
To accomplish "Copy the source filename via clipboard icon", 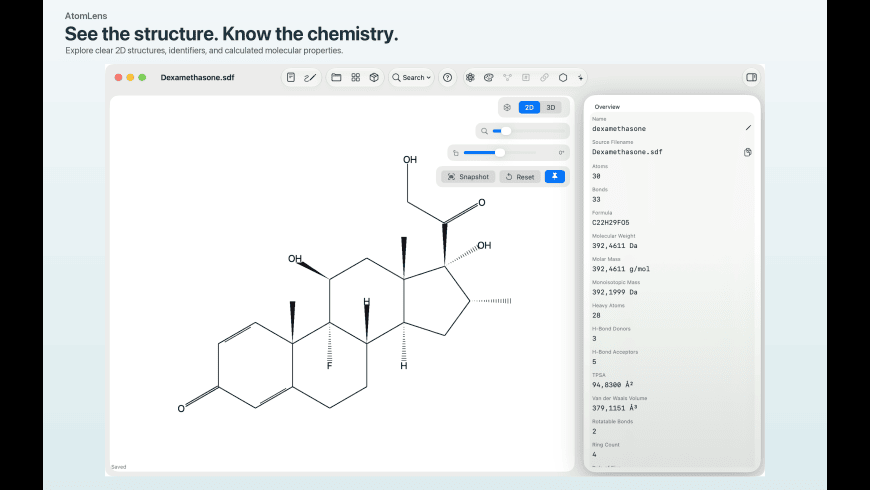I will pyautogui.click(x=748, y=152).
